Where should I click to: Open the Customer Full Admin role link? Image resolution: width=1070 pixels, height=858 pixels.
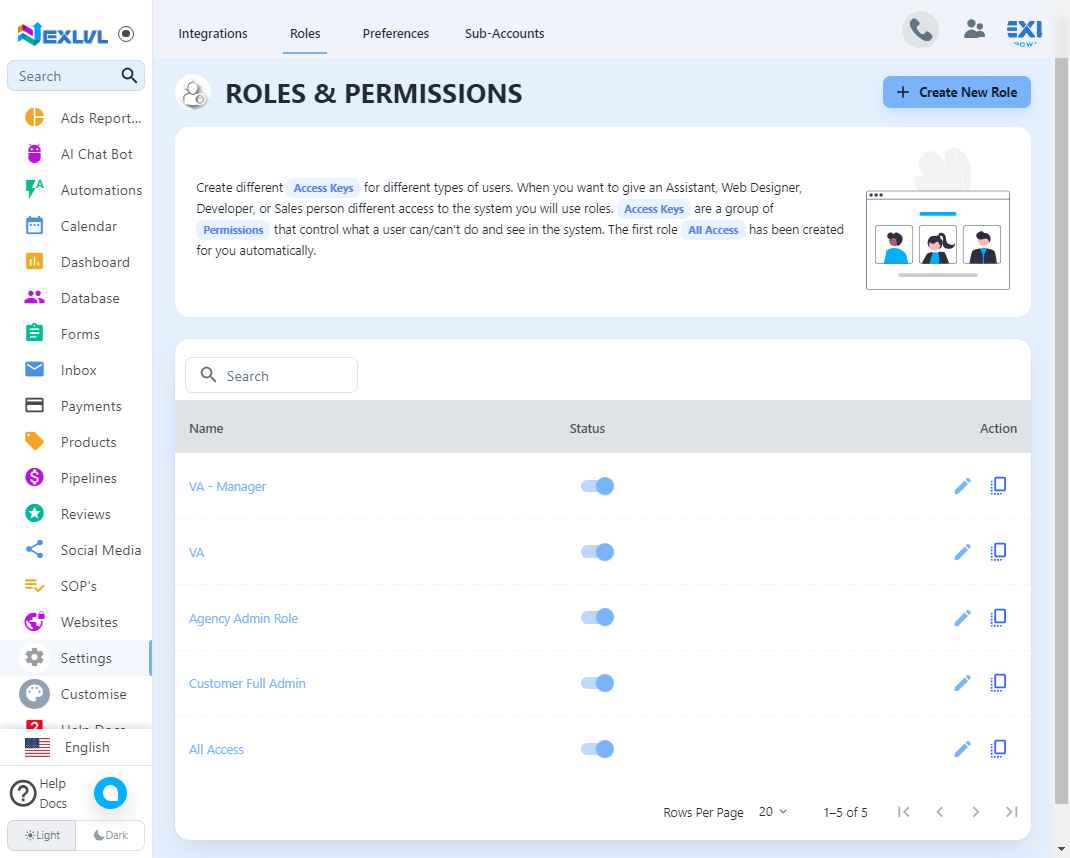[247, 683]
